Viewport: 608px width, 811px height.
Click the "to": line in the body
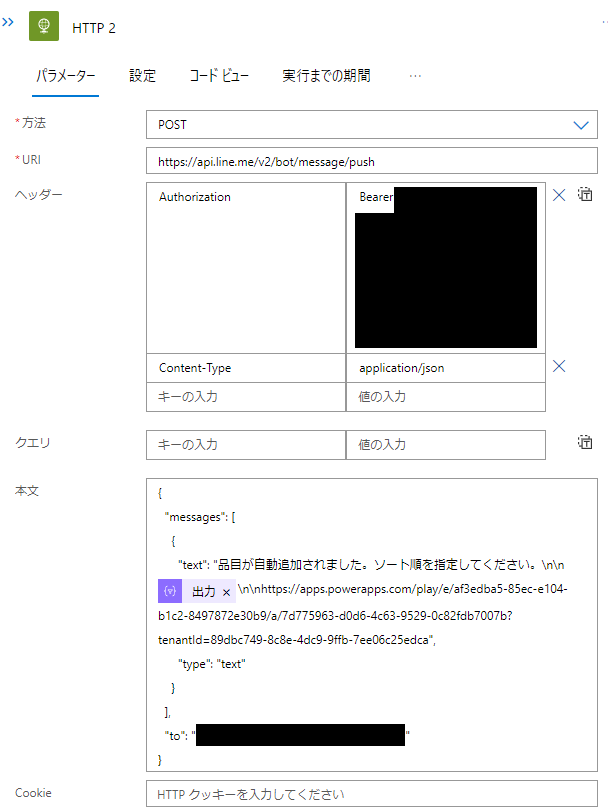(x=287, y=735)
